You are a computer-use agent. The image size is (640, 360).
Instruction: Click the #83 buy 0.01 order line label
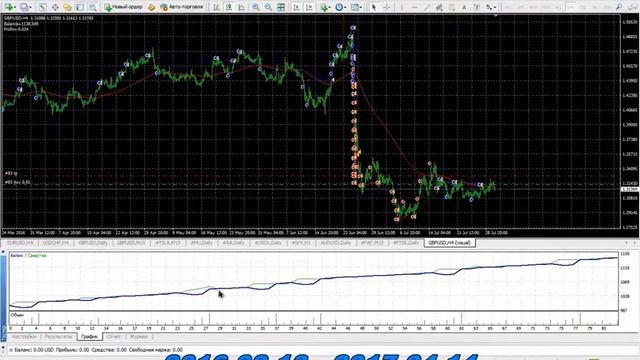coord(18,182)
